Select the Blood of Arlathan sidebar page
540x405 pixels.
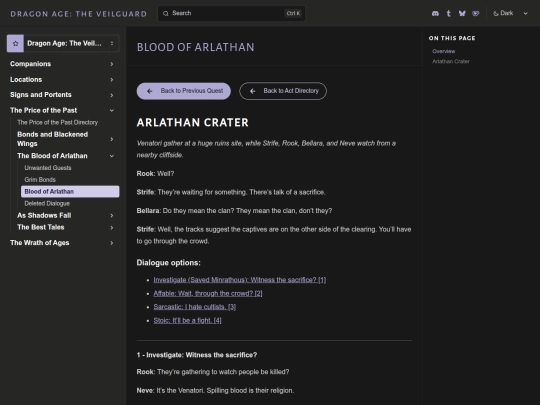(x=70, y=191)
